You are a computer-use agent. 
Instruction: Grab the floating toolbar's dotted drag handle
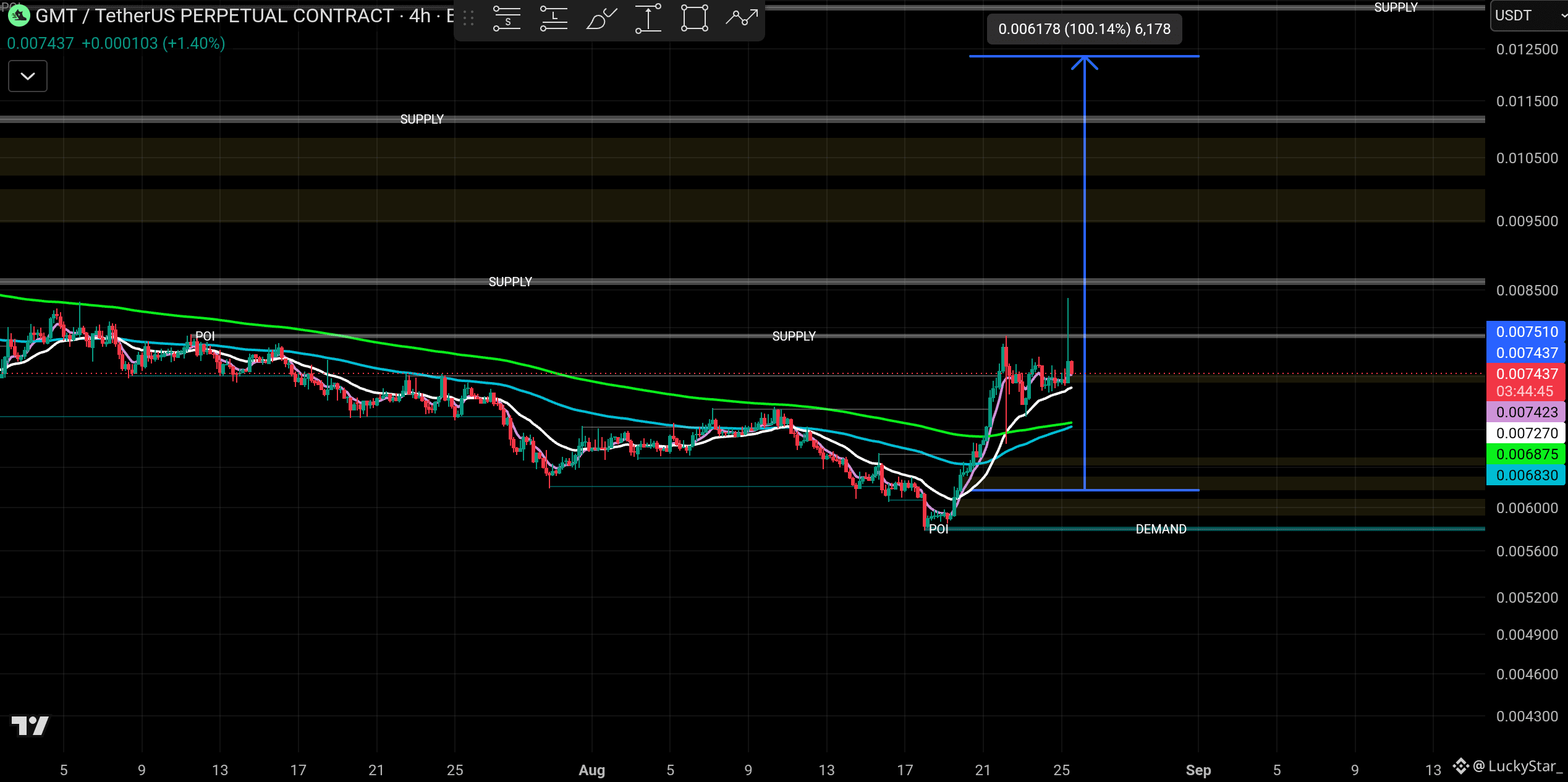(x=468, y=19)
